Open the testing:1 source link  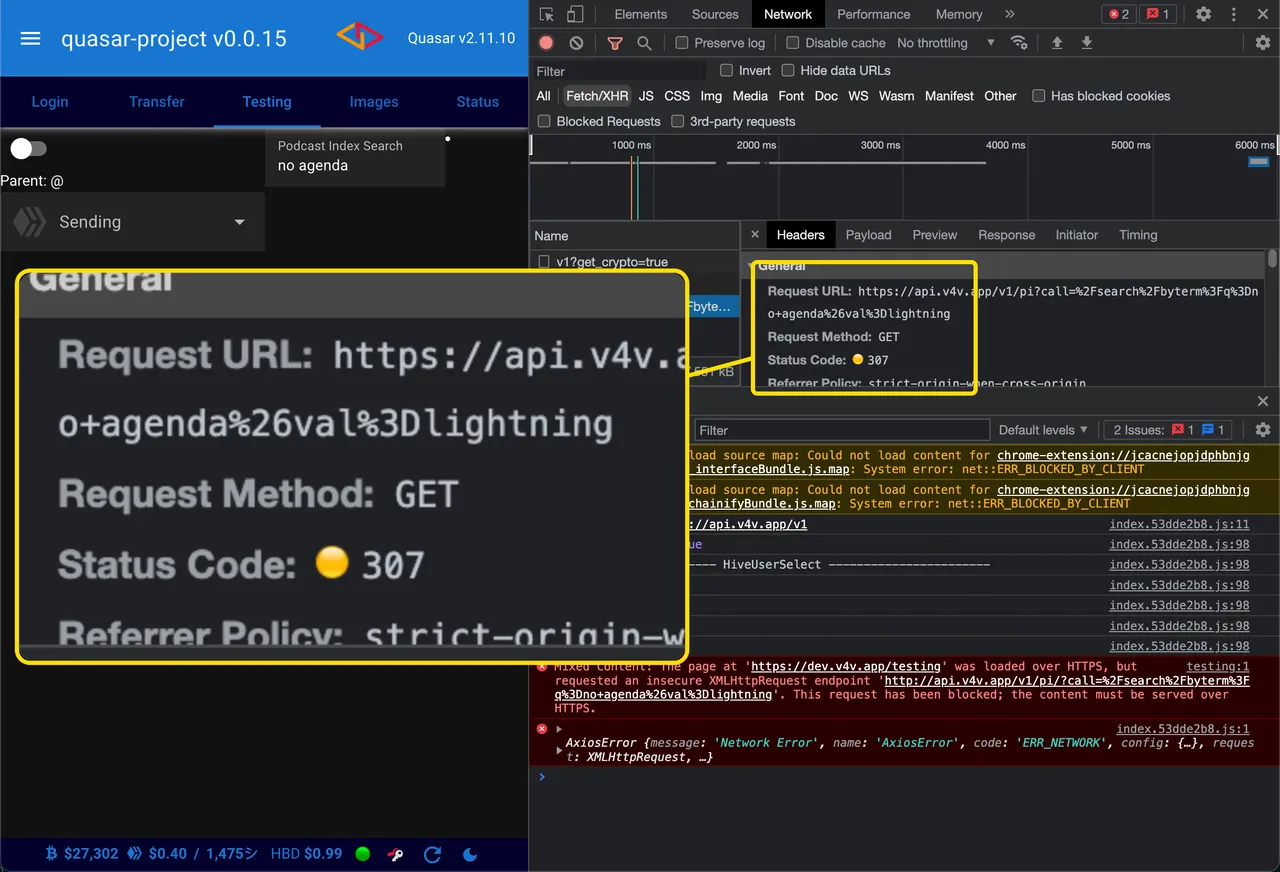click(x=1218, y=666)
